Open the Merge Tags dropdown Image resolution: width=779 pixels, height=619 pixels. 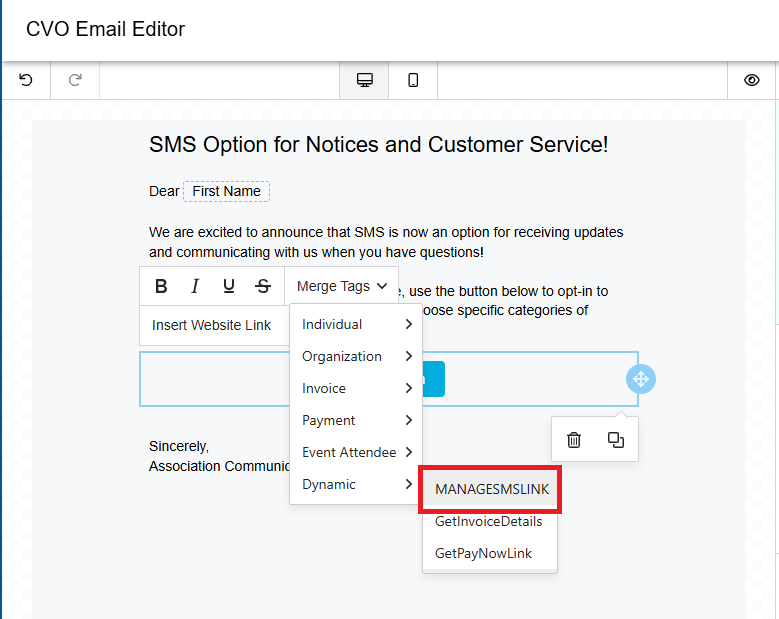[x=342, y=286]
